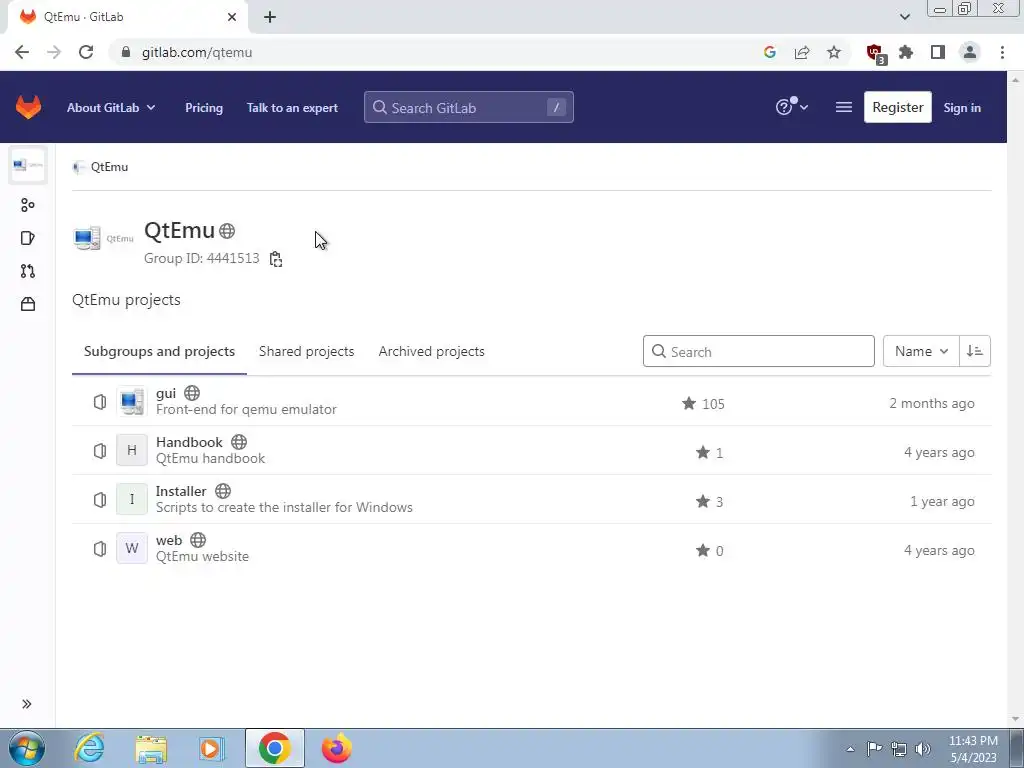Launch Internet Explorer from the taskbar
The height and width of the screenshot is (768, 1024).
[89, 748]
